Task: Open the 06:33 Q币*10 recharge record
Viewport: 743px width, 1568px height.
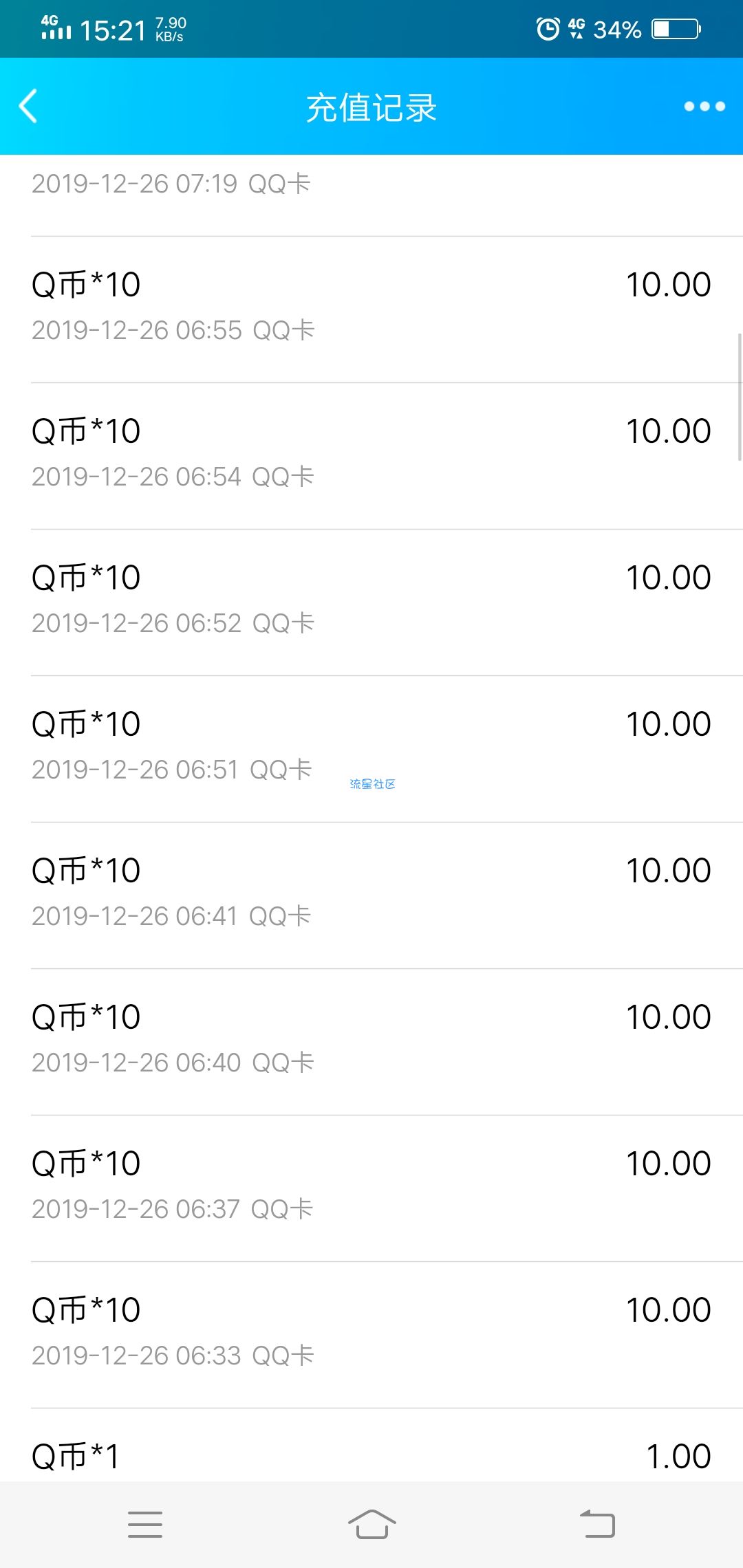Action: [371, 1335]
